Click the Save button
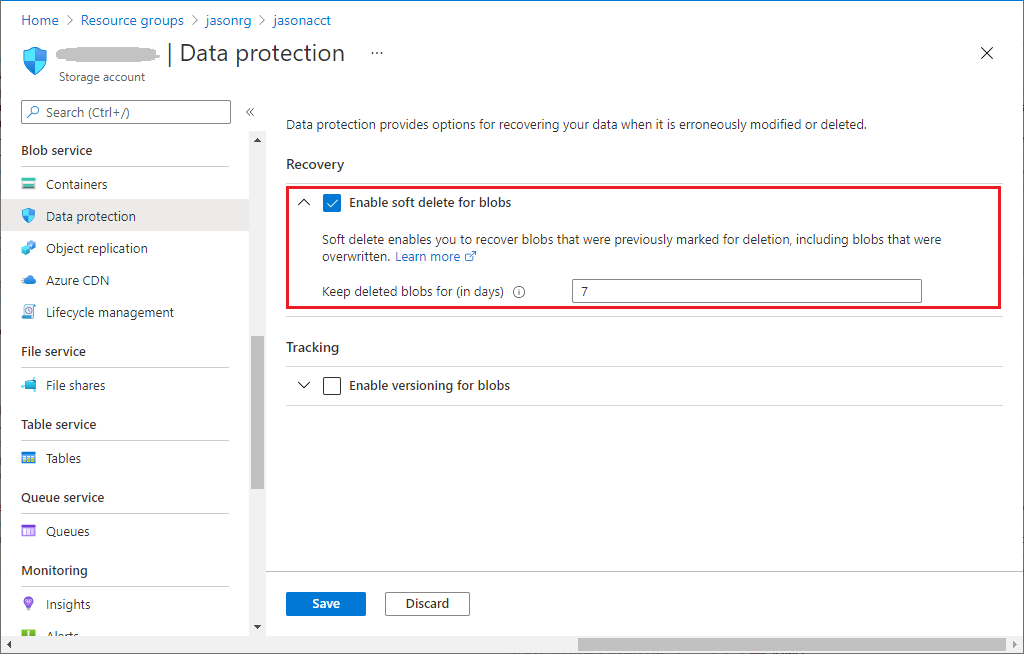1024x654 pixels. [326, 604]
